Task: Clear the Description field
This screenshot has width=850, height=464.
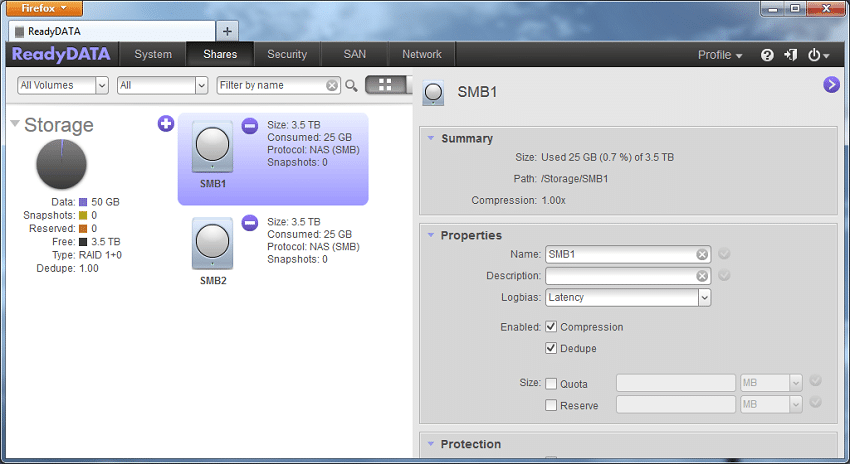Action: click(702, 276)
